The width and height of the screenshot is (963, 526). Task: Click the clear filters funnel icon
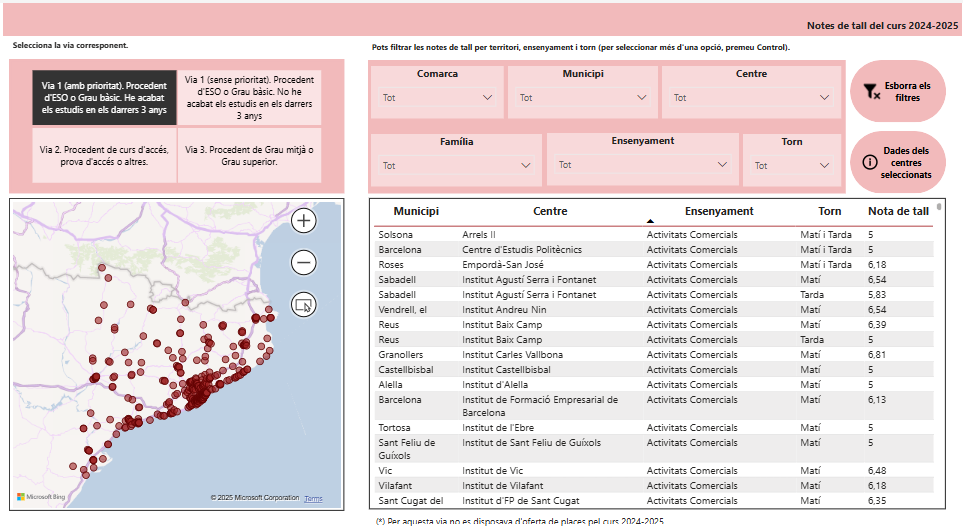coord(871,91)
